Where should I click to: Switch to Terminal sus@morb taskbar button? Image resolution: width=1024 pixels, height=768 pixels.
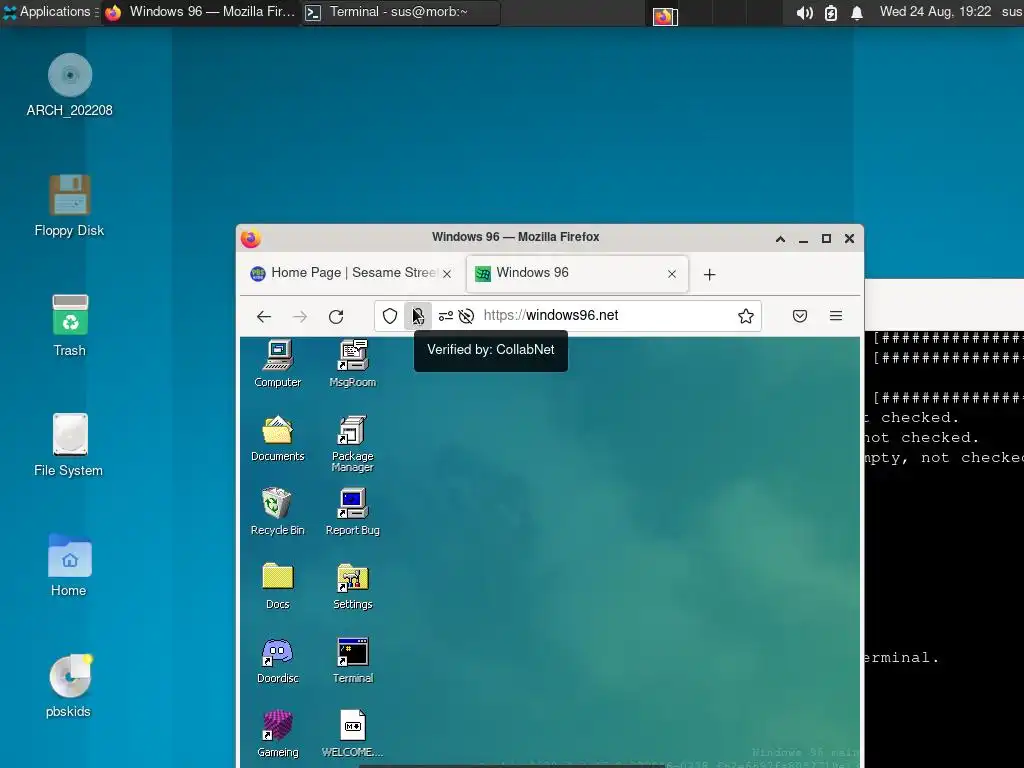click(401, 12)
